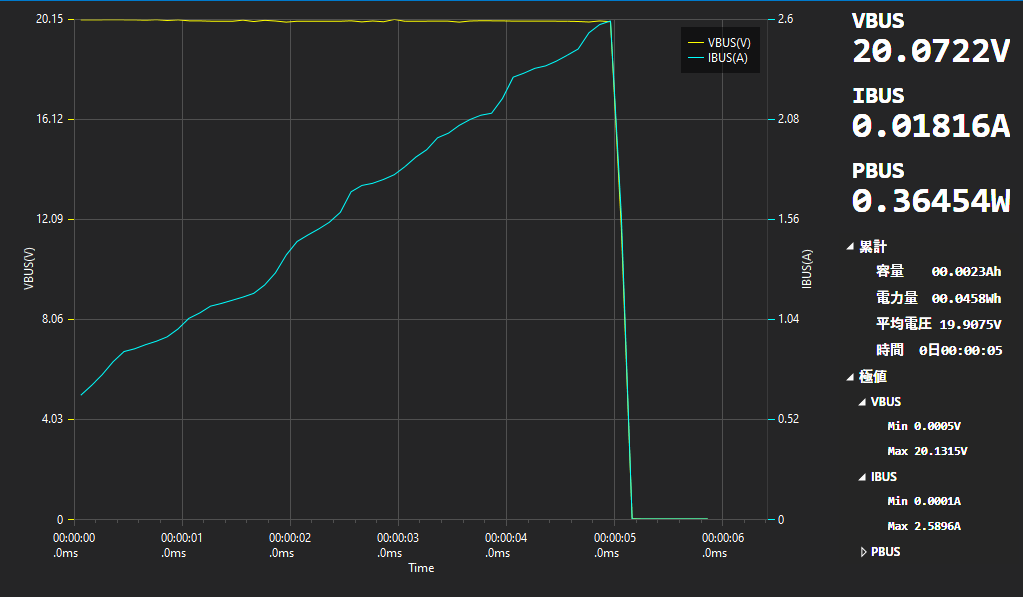Click the 0.36454W power reading
1023x597 pixels.
tap(930, 201)
